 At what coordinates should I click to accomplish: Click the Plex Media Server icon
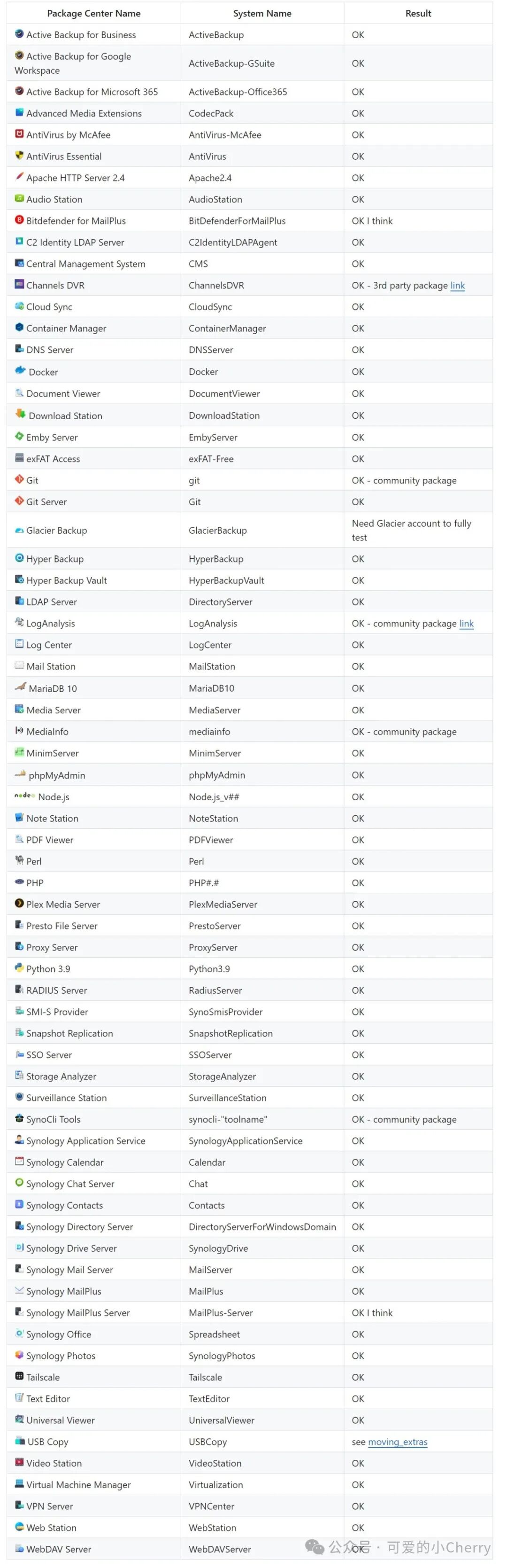pos(19,903)
